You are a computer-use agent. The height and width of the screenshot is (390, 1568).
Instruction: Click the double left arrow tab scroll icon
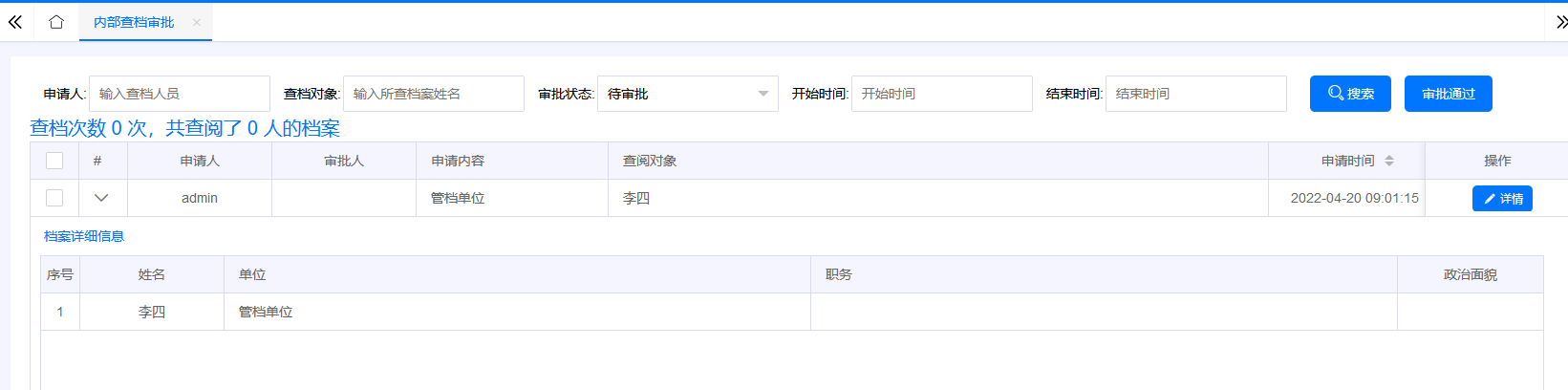[x=15, y=22]
